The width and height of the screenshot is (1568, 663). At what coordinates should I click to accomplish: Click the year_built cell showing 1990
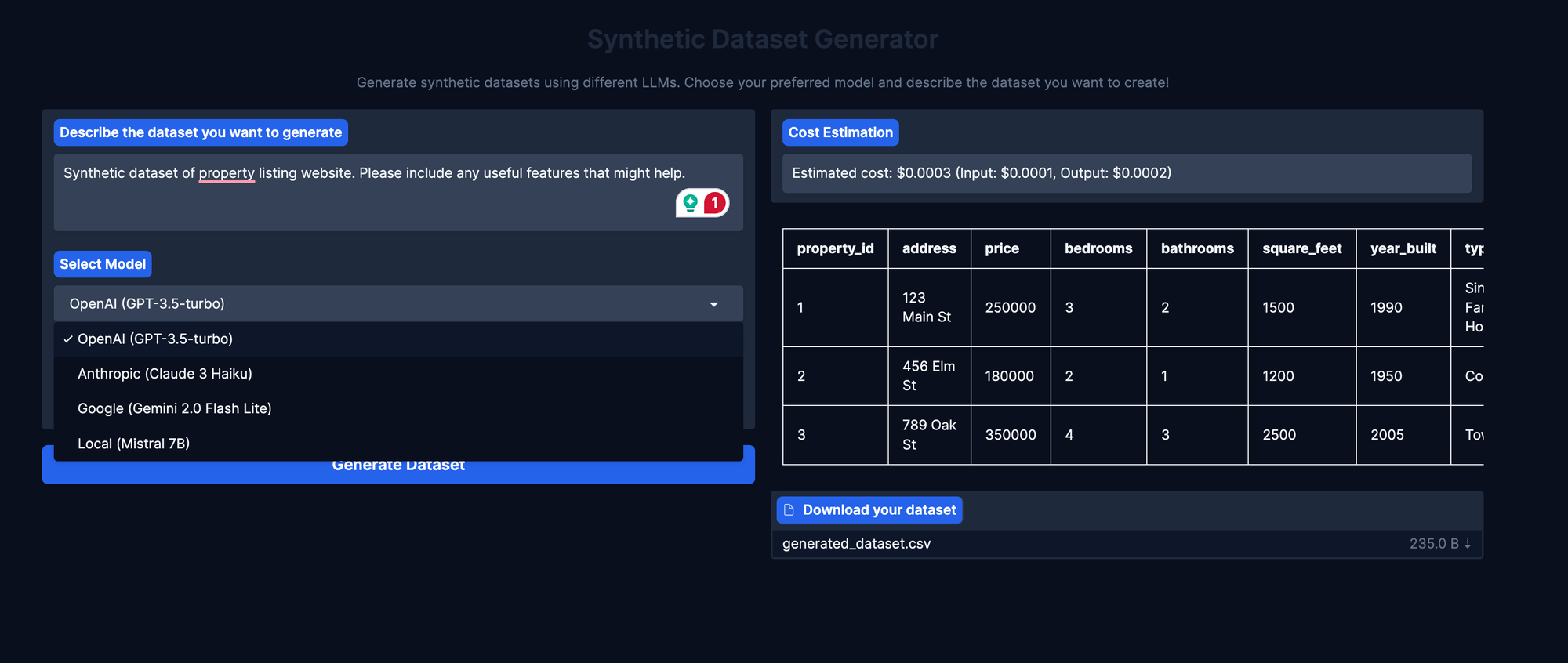tap(1403, 307)
